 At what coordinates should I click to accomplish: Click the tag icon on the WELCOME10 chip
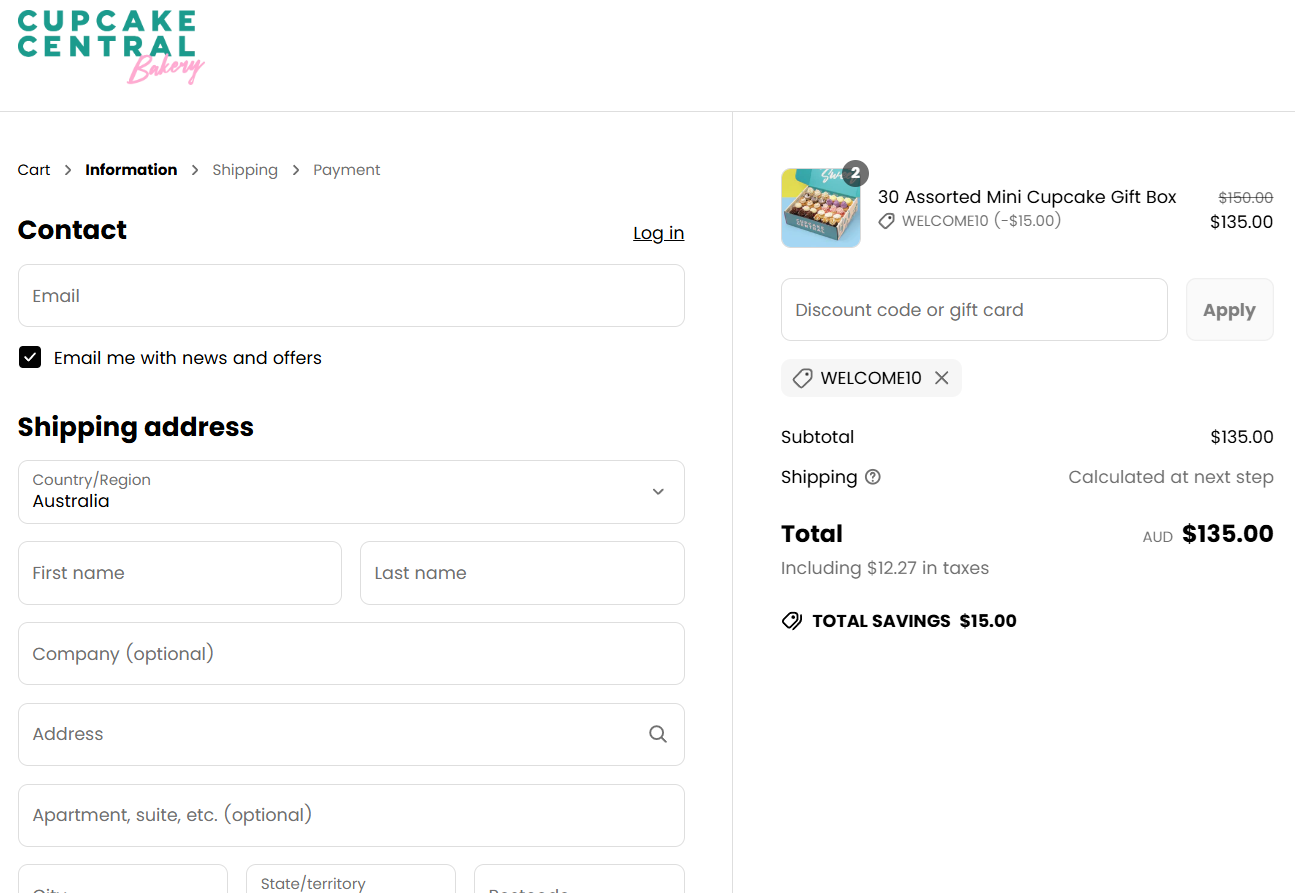[801, 378]
